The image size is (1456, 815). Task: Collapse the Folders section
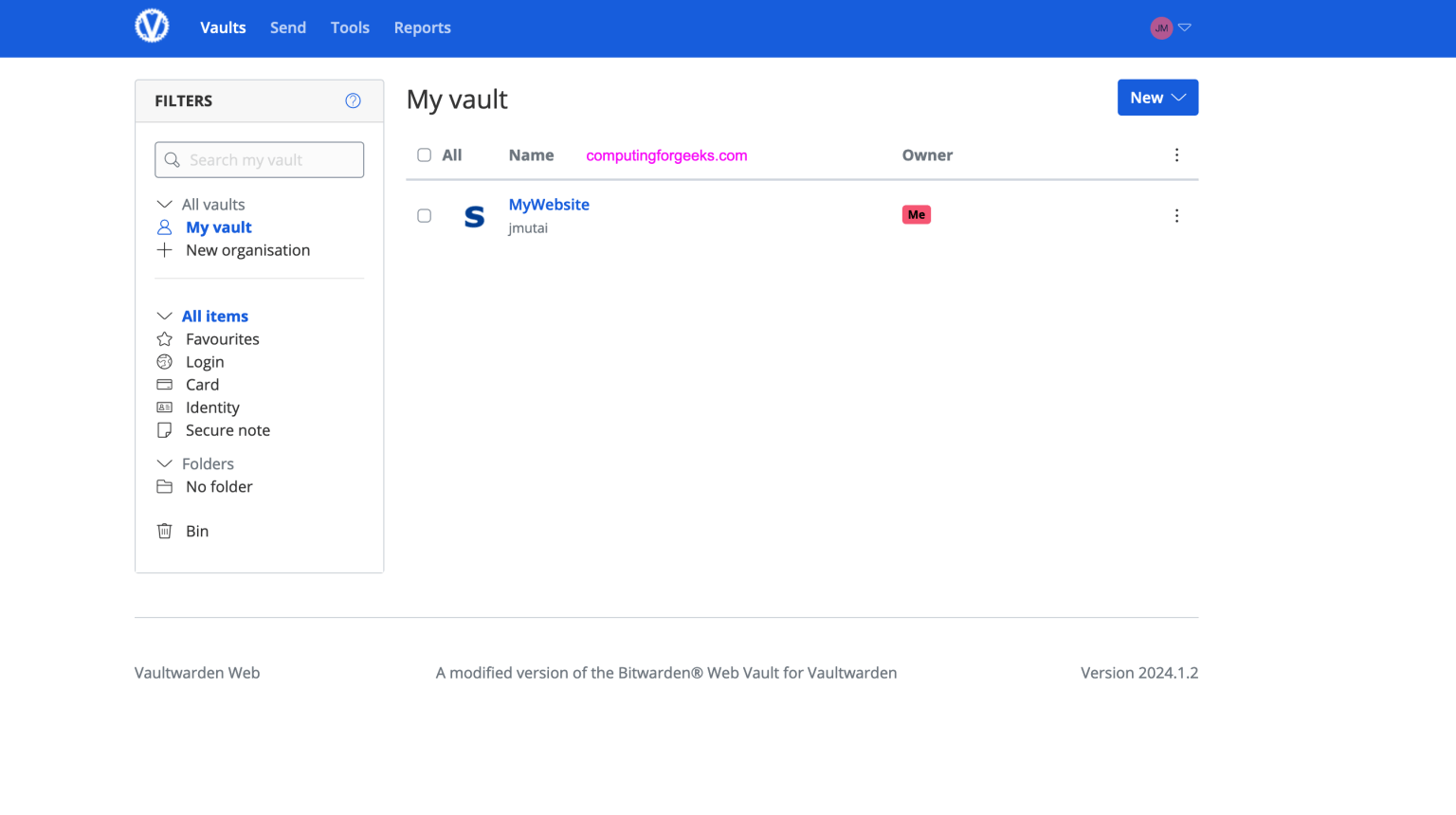point(165,463)
